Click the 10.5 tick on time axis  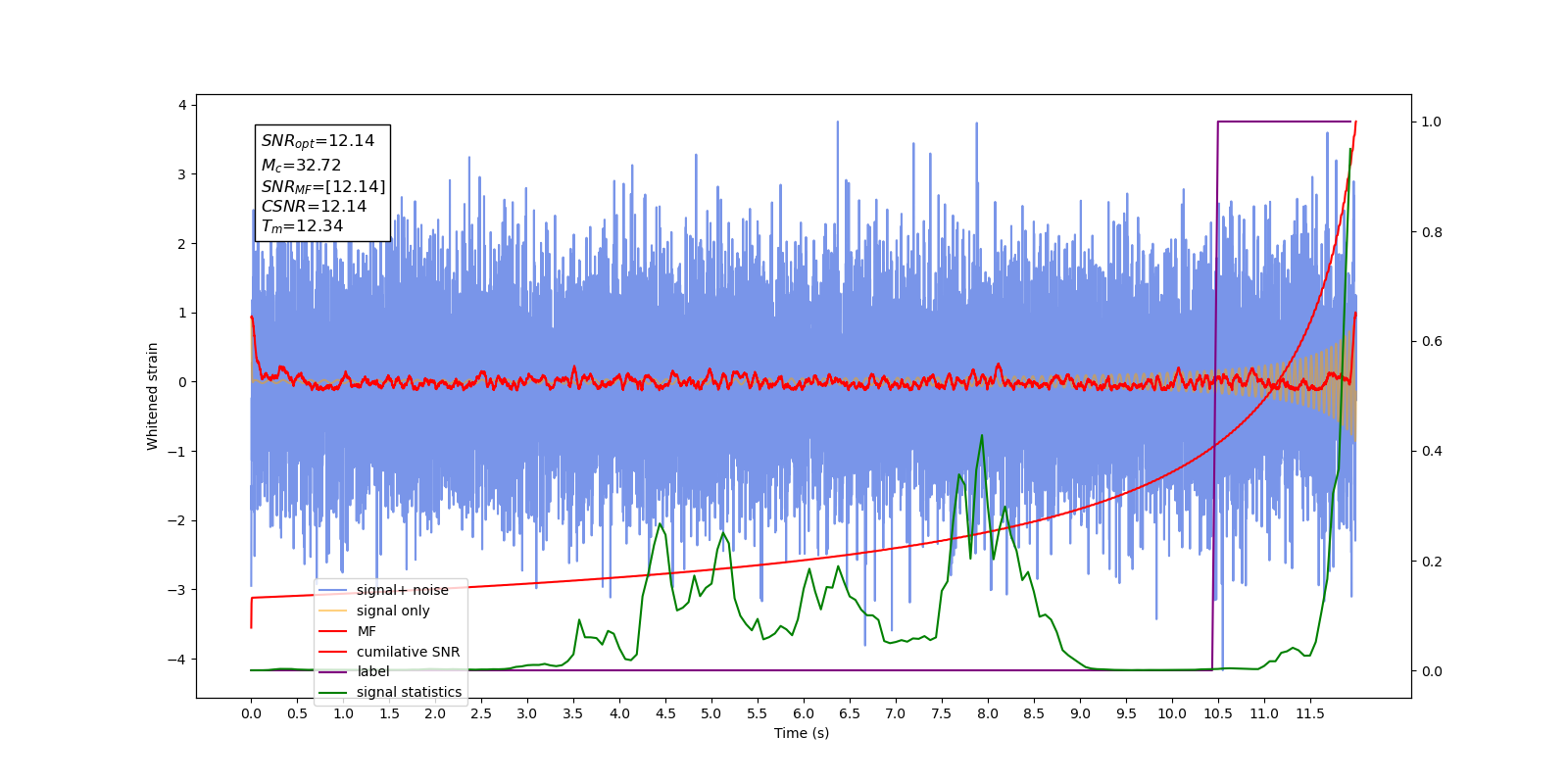[x=1218, y=713]
